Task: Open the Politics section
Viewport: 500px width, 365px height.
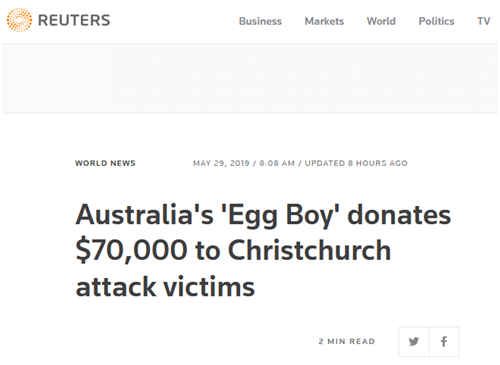Action: 436,21
